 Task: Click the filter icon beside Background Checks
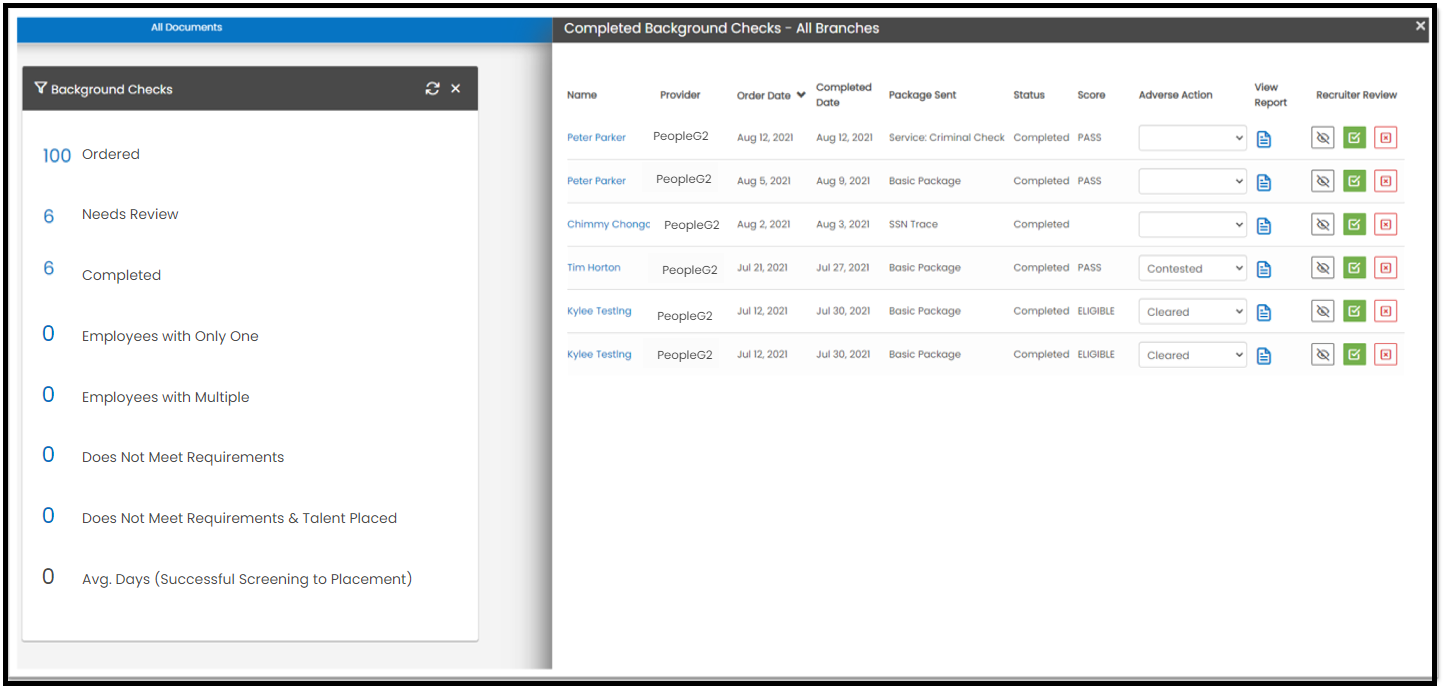40,89
